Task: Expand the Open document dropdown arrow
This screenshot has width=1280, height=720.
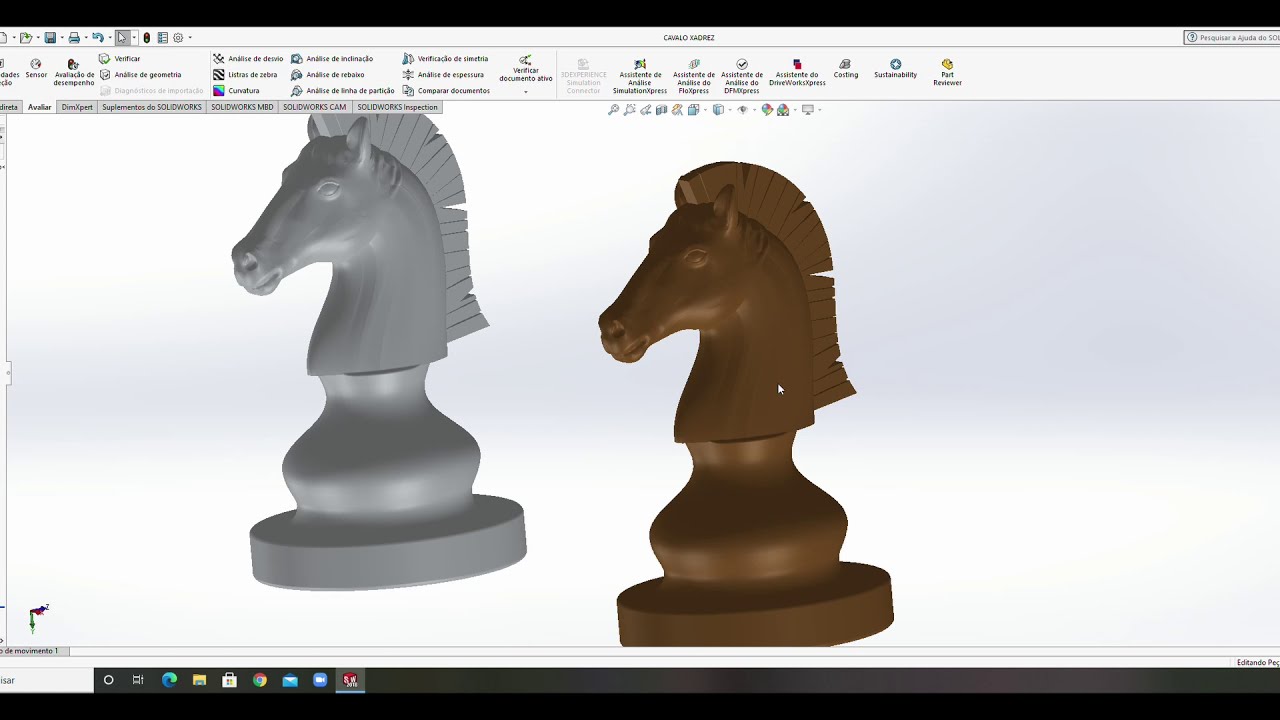Action: click(38, 38)
